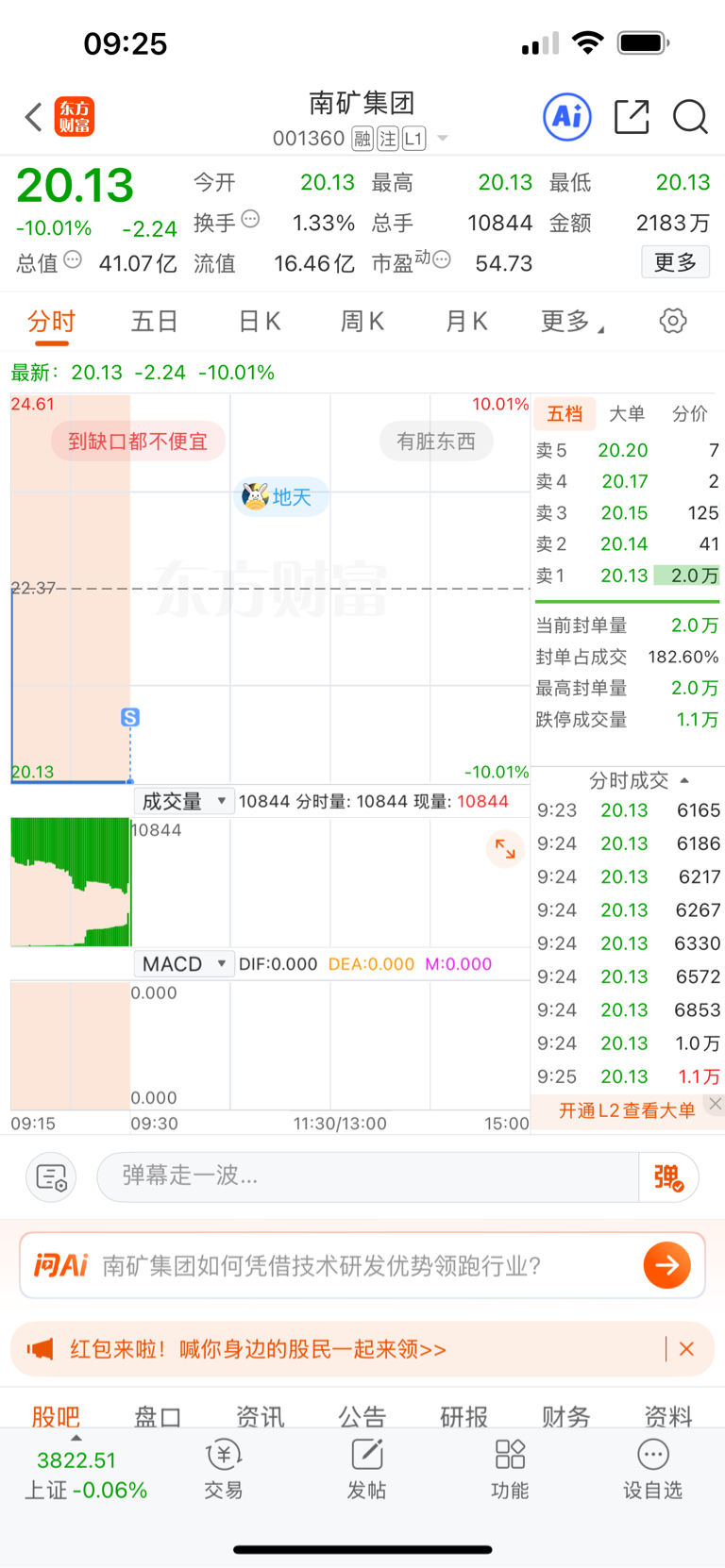Image resolution: width=725 pixels, height=1568 pixels.
Task: Tap the orange arrow send button
Action: tap(667, 1265)
